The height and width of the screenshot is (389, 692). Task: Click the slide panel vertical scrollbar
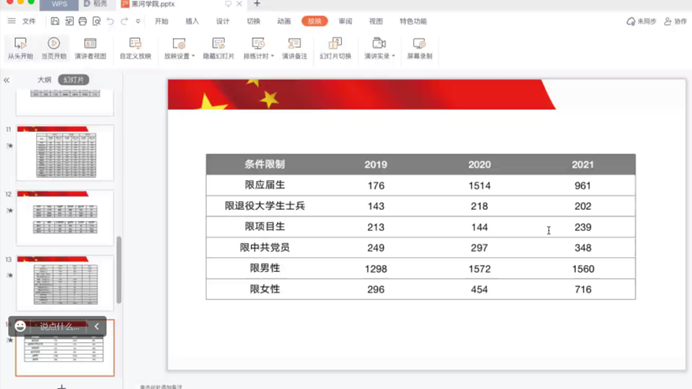tap(119, 270)
